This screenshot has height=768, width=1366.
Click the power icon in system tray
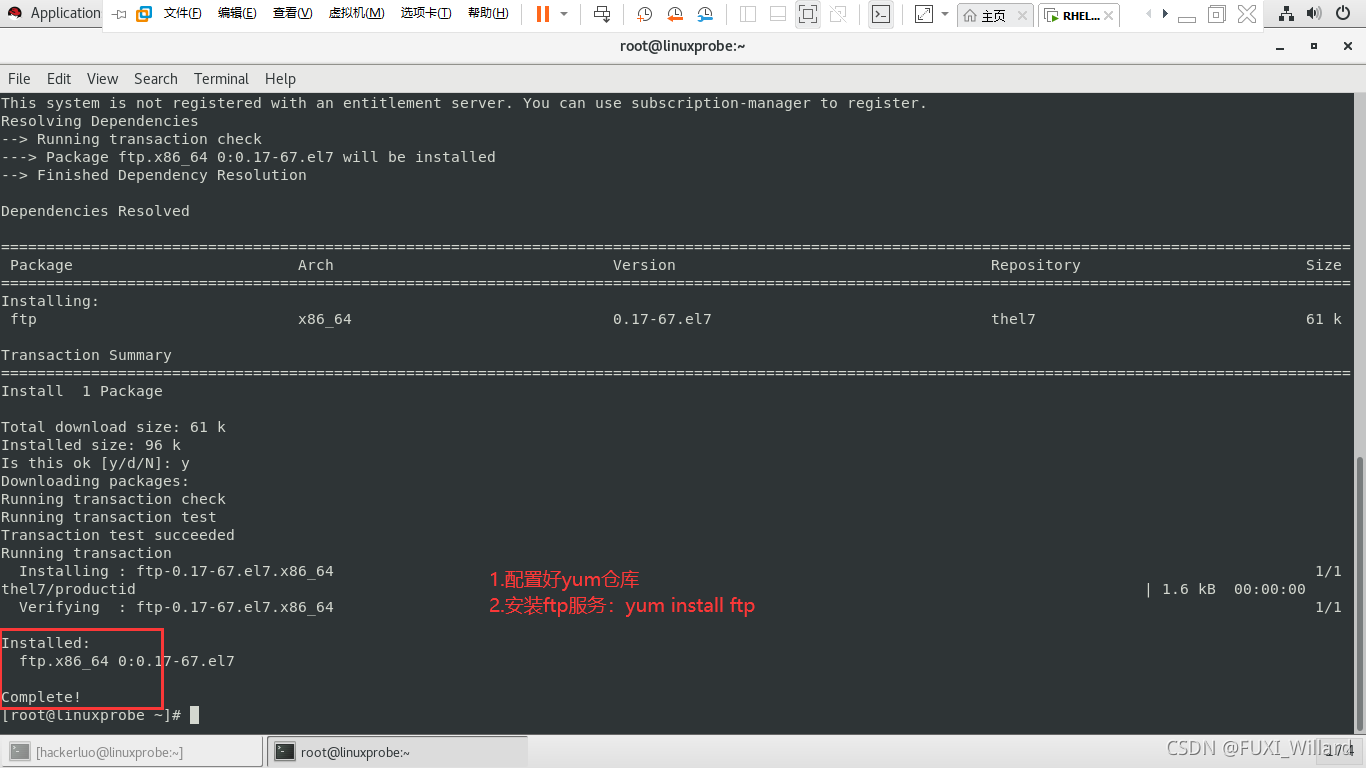(1343, 14)
